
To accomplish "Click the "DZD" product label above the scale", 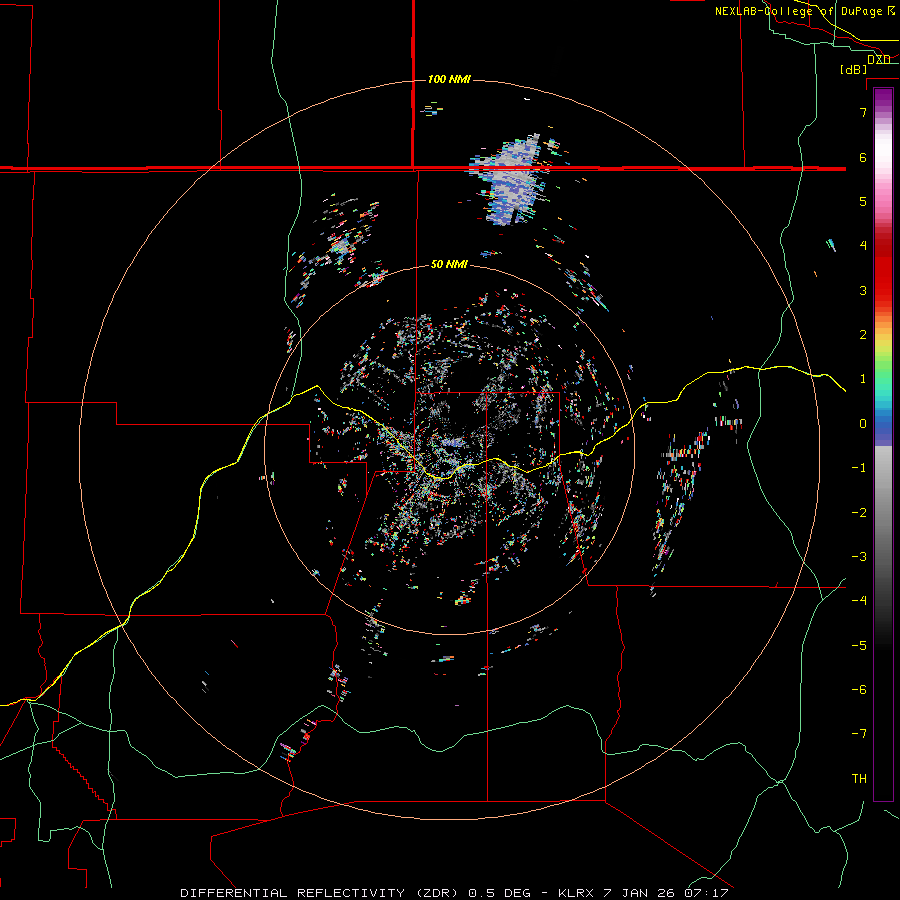I will [879, 59].
